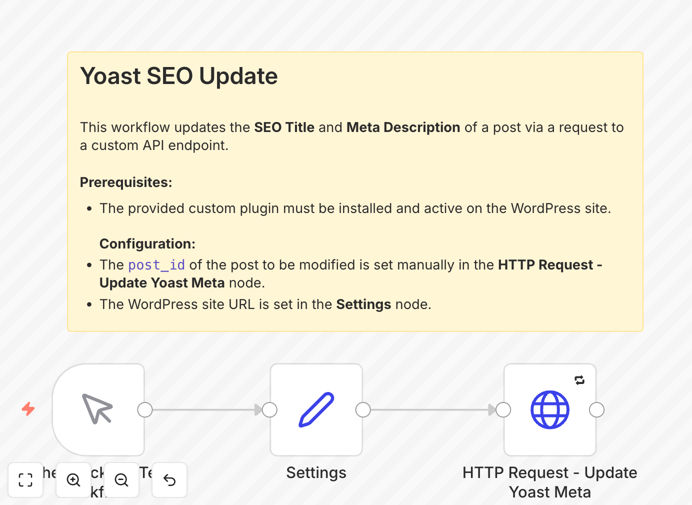Zoom in on the workflow canvas
This screenshot has height=505, width=692.
[x=73, y=480]
